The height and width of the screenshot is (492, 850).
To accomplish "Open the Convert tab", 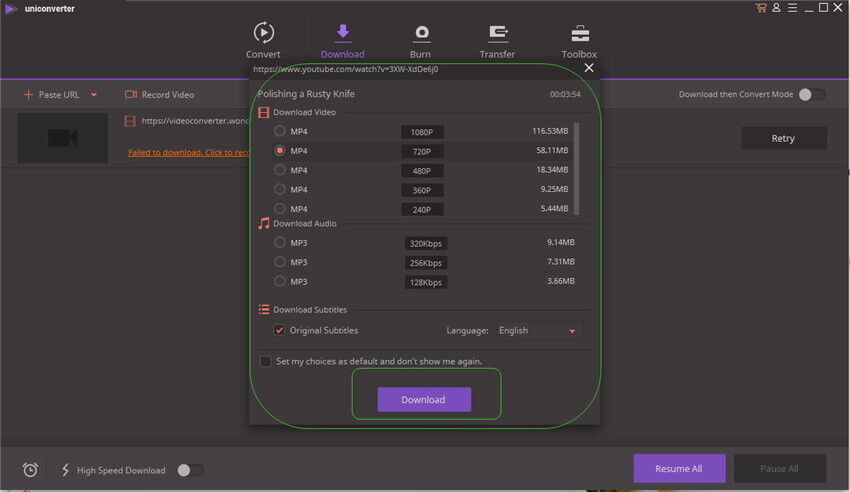I will 263,40.
